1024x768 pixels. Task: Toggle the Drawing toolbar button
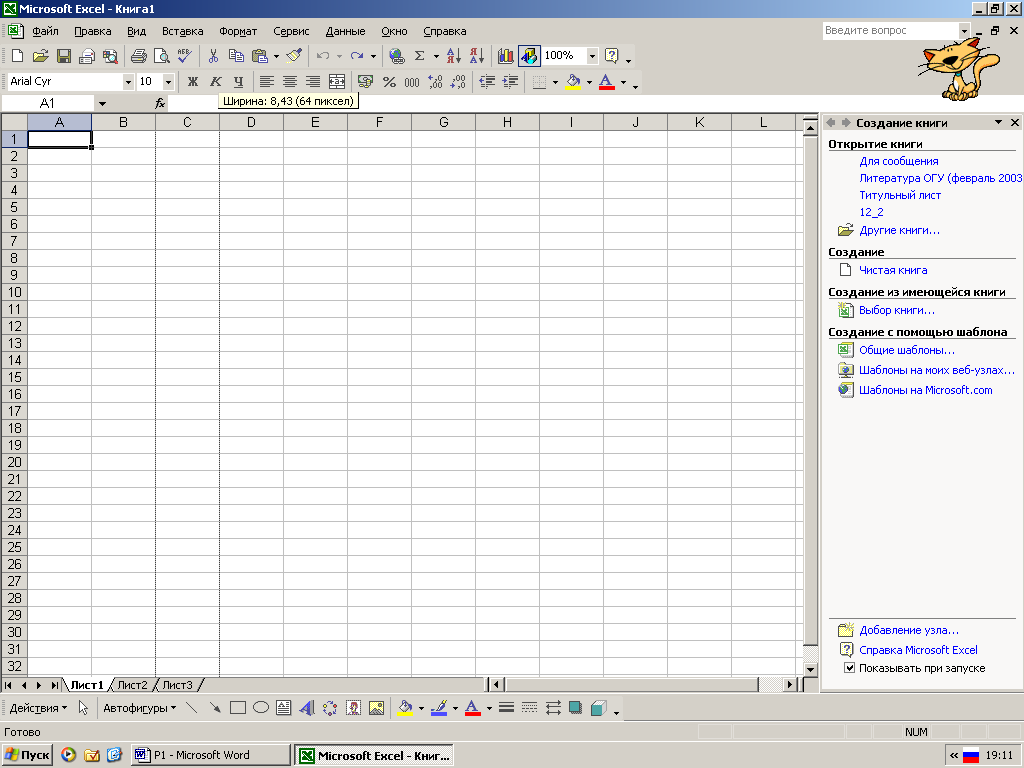tap(529, 56)
